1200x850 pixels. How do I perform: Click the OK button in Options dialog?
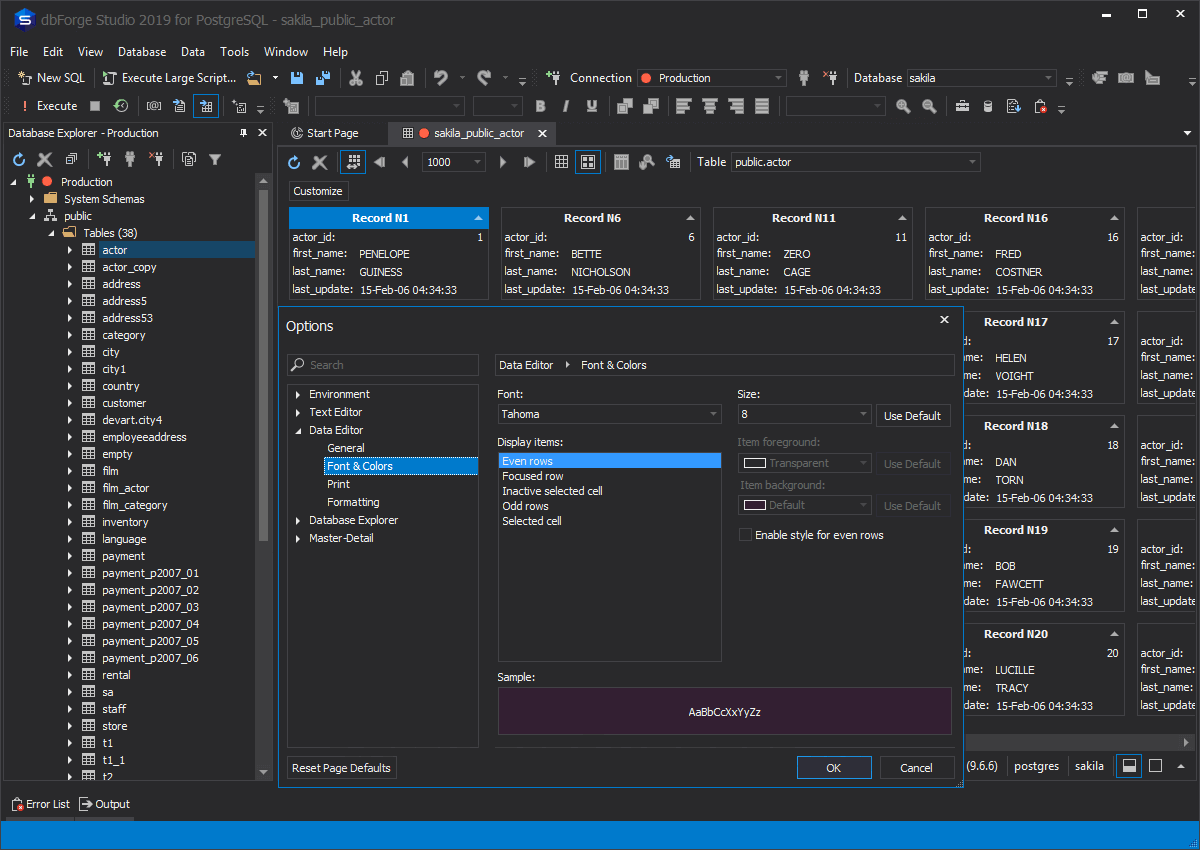(x=833, y=767)
